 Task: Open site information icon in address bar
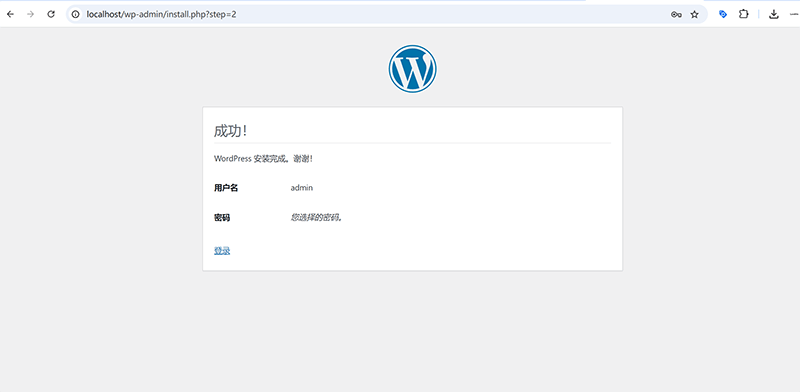76,14
